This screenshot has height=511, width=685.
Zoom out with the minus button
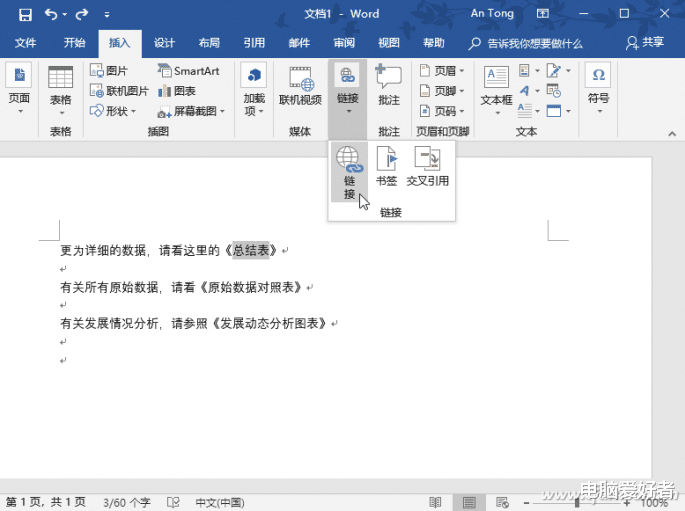coord(526,503)
